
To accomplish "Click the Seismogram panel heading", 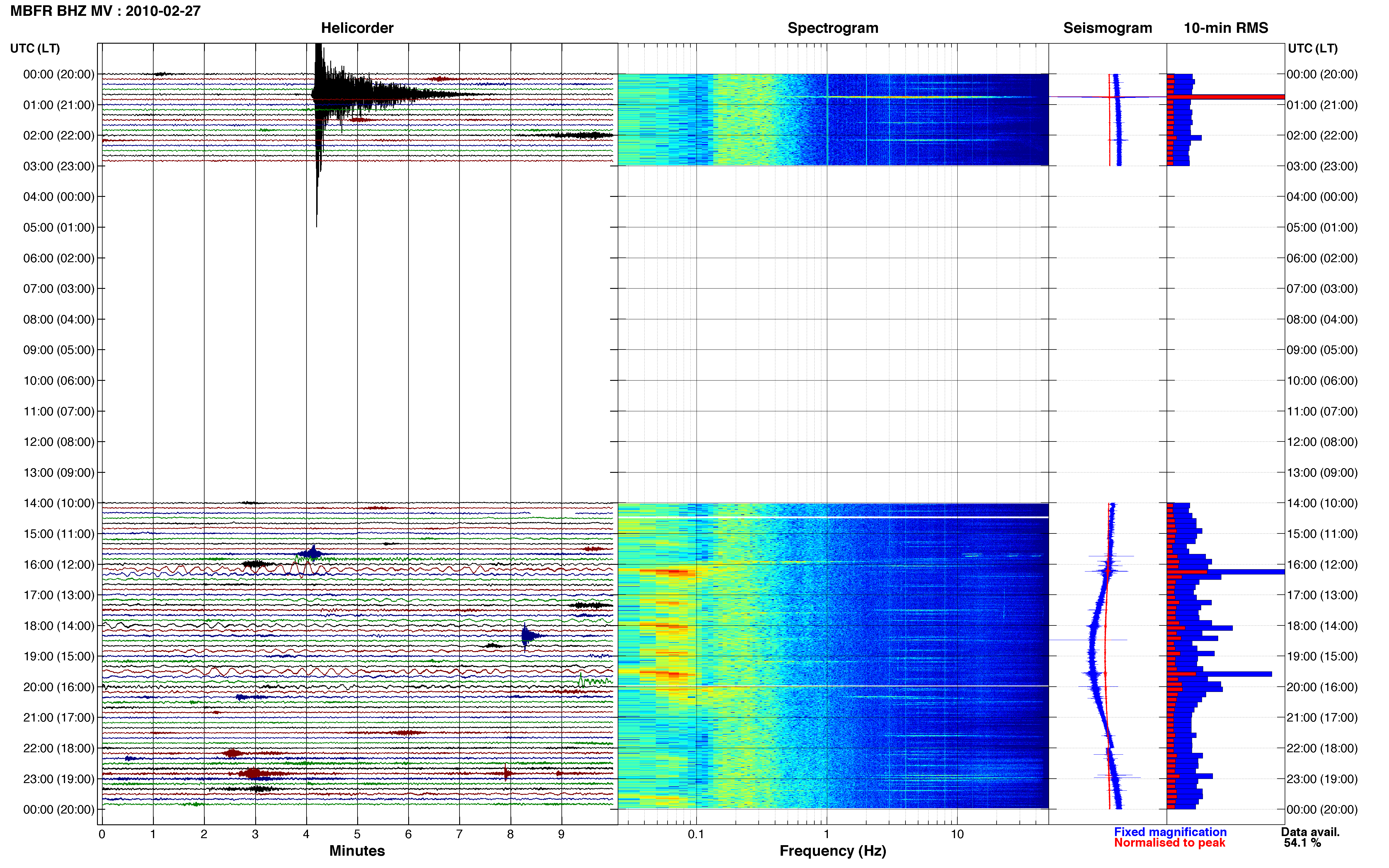I will [x=1108, y=28].
